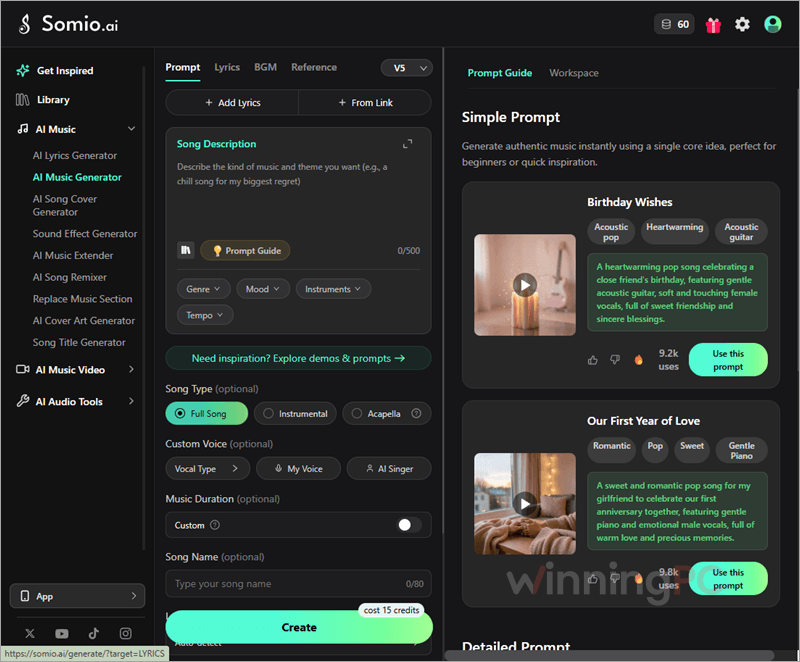Open settings via the gear icon
This screenshot has height=662, width=800.
pyautogui.click(x=742, y=24)
